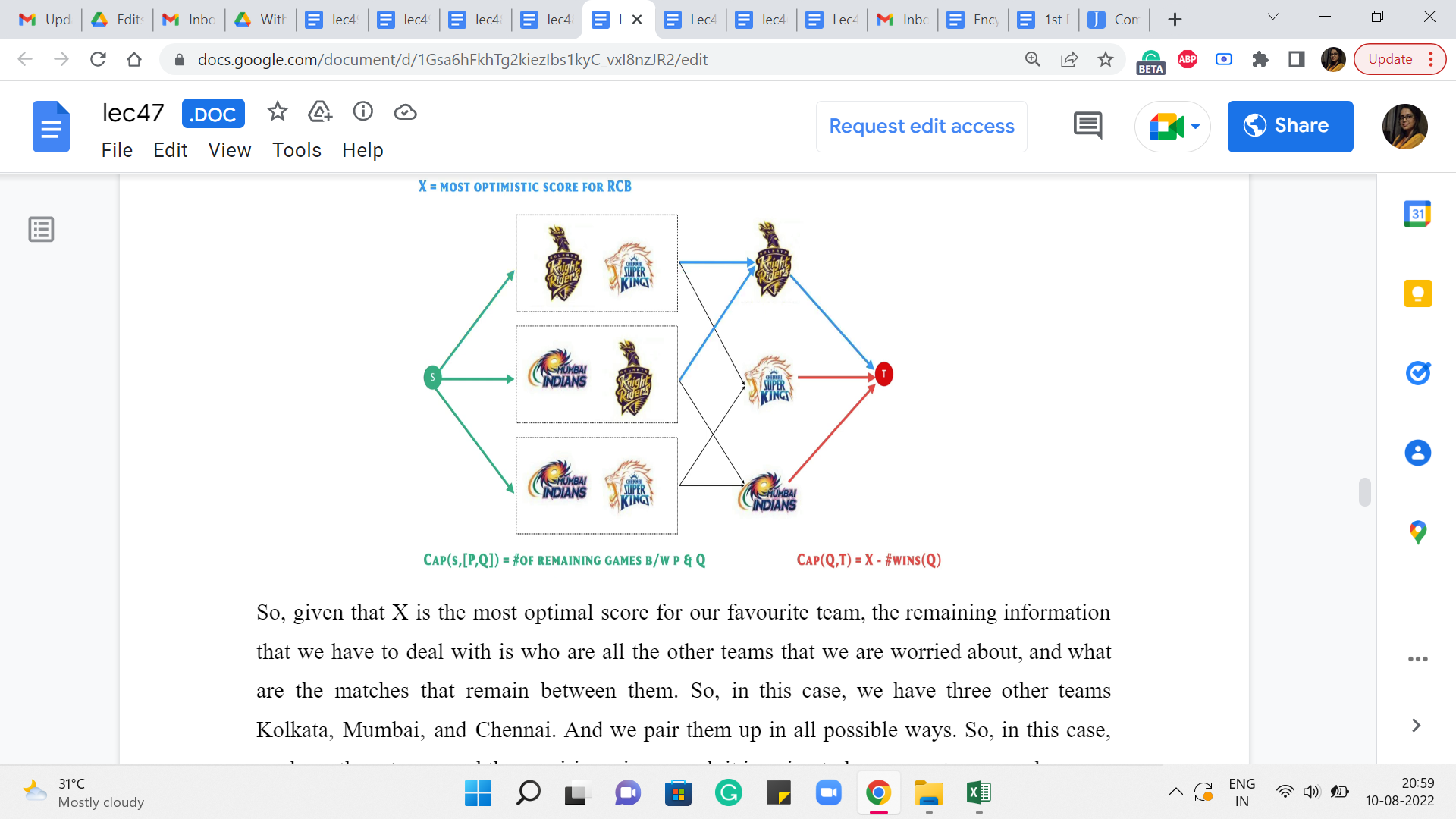Open the File menu

117,150
